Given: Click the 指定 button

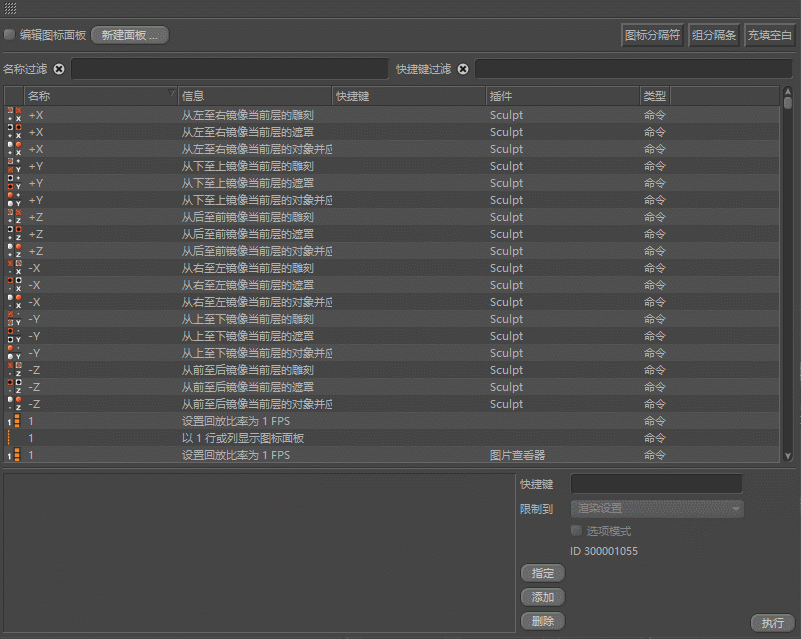Looking at the screenshot, I should (x=543, y=573).
